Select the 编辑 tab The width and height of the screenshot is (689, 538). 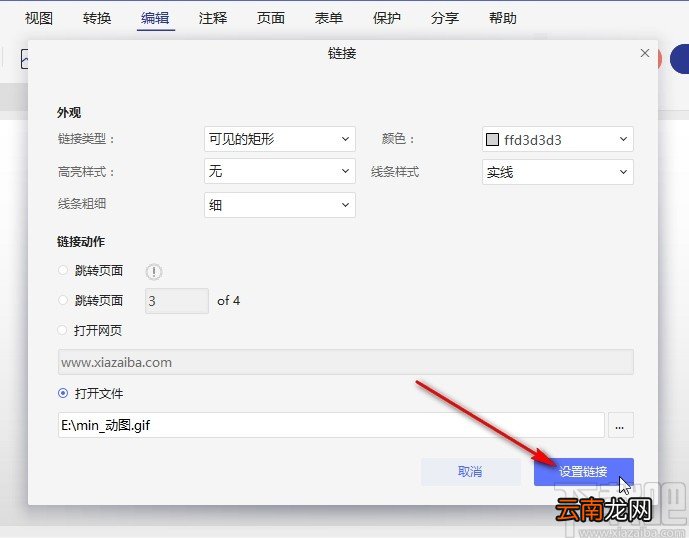click(x=155, y=18)
